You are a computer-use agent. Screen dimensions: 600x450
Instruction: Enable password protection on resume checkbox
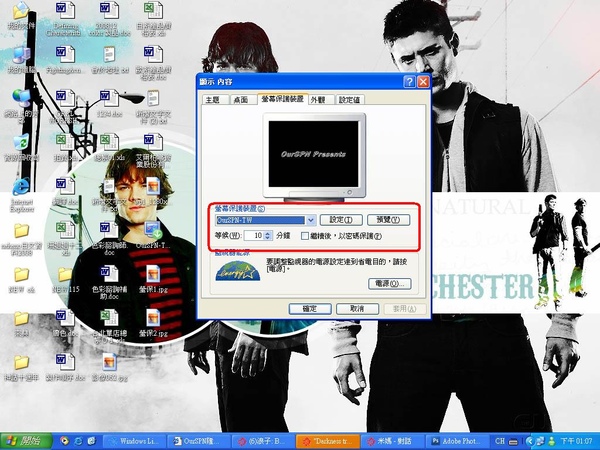click(x=305, y=236)
